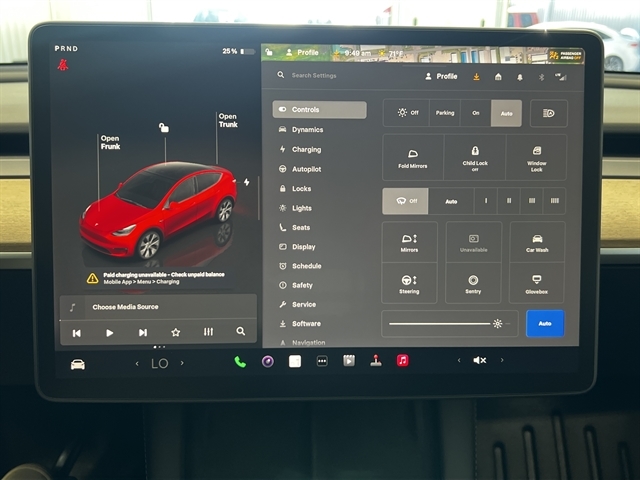
Task: Set exterior lights to Off
Action: 407,113
